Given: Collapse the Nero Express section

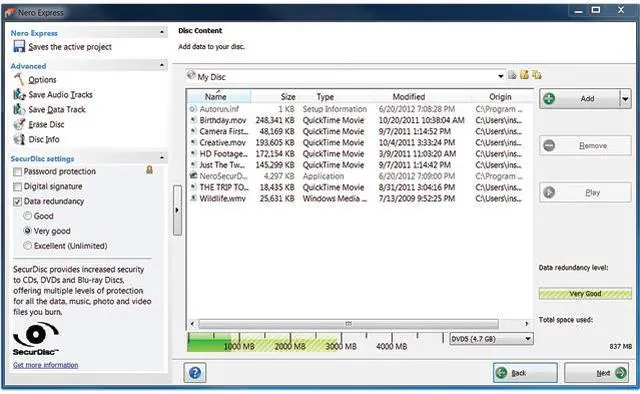Looking at the screenshot, I should click(162, 32).
